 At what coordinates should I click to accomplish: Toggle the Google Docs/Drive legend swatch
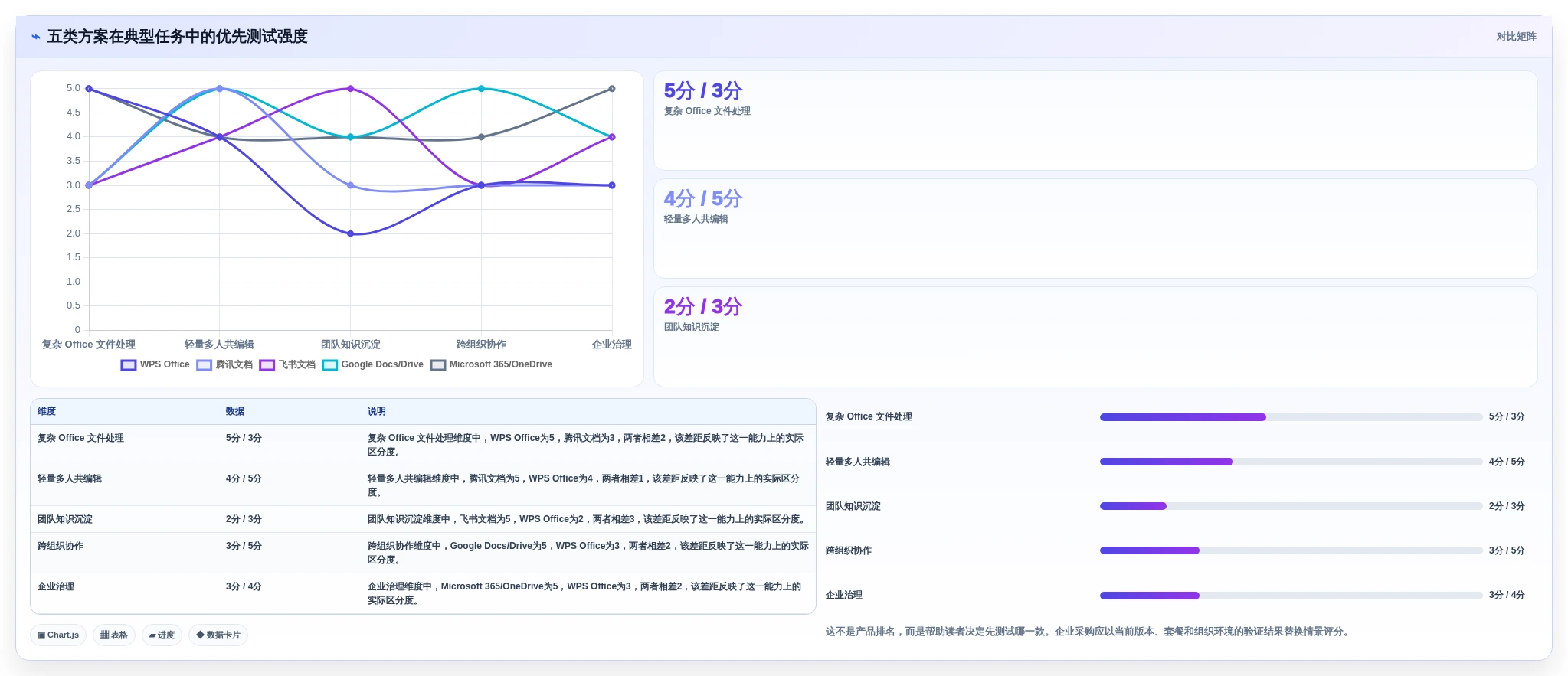click(x=330, y=365)
